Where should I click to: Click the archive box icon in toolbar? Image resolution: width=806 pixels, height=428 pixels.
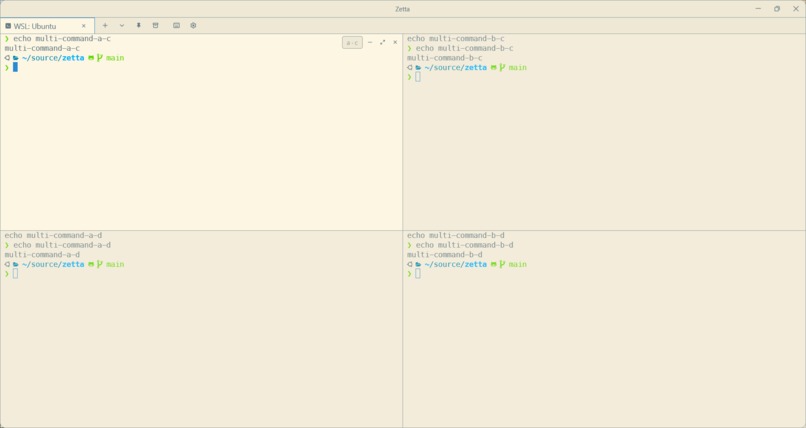[x=155, y=25]
